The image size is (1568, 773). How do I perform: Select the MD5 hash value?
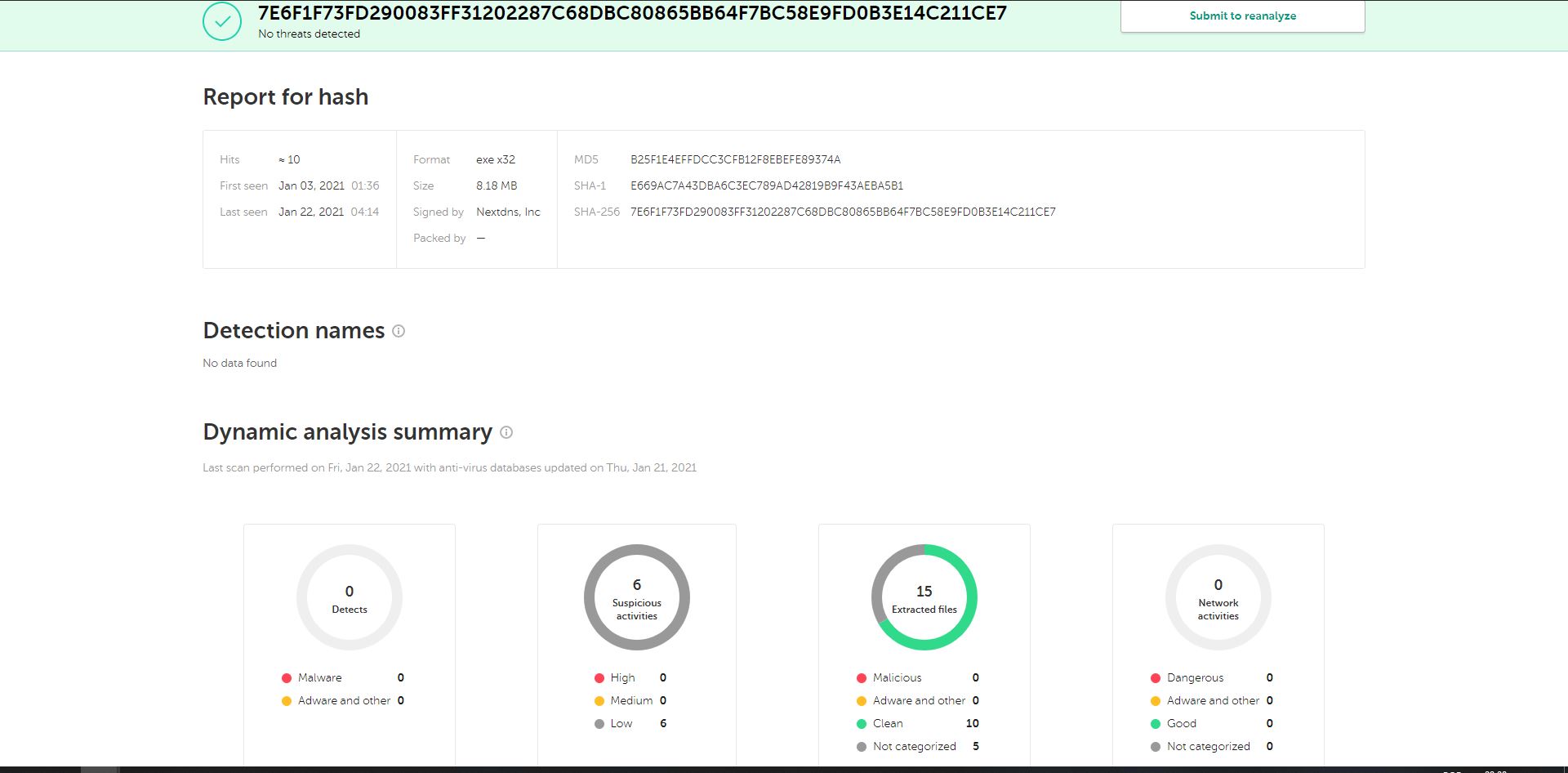tap(735, 159)
